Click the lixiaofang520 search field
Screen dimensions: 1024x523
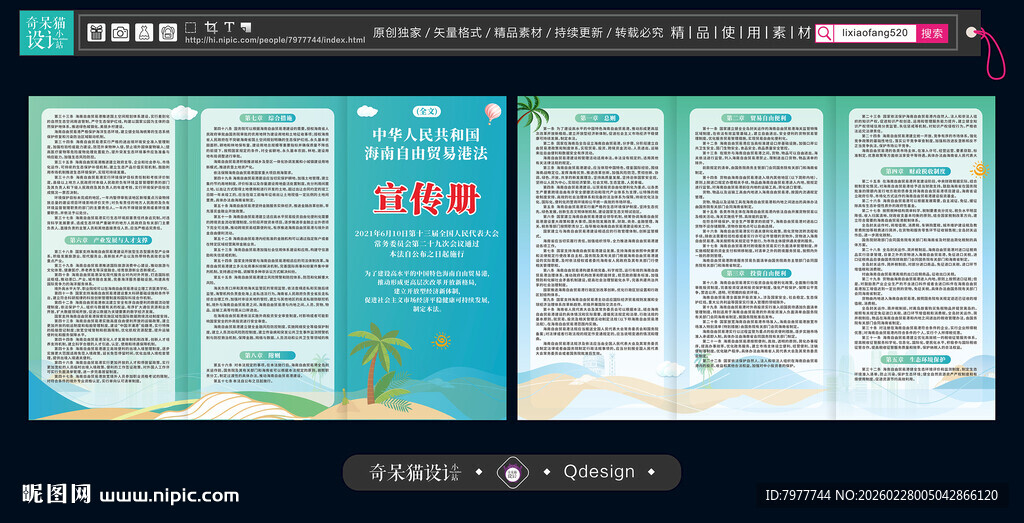(x=874, y=33)
